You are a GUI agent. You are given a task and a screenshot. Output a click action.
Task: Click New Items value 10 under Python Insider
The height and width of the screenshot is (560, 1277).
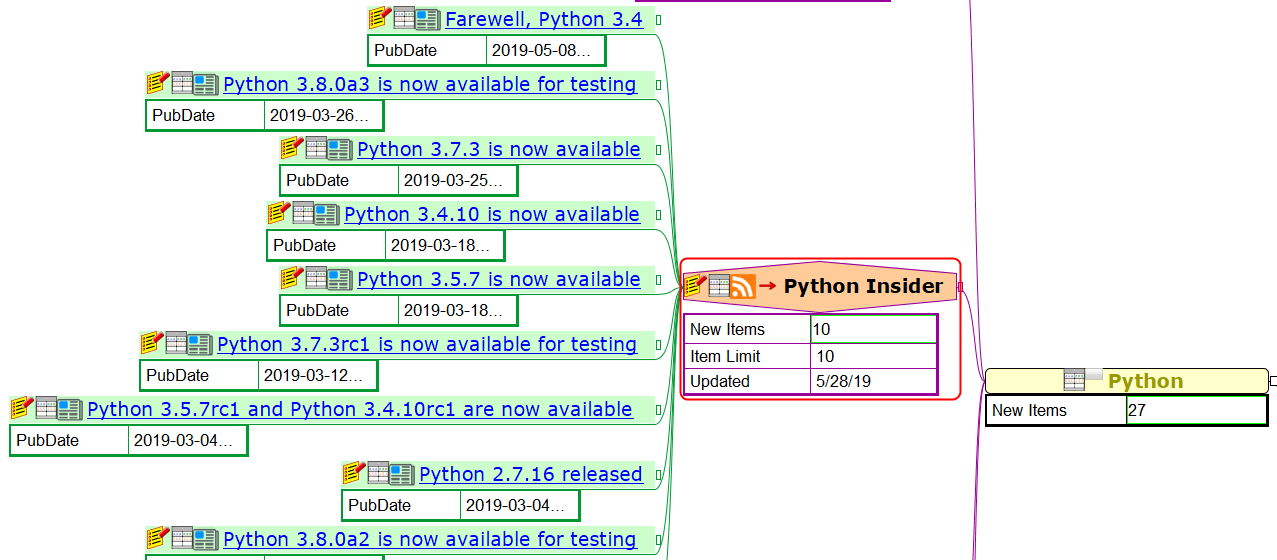point(873,329)
